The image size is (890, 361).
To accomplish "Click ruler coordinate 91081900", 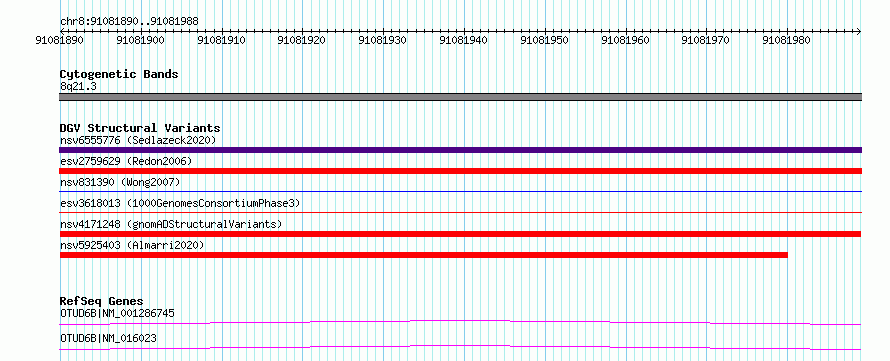I will pyautogui.click(x=140, y=41).
